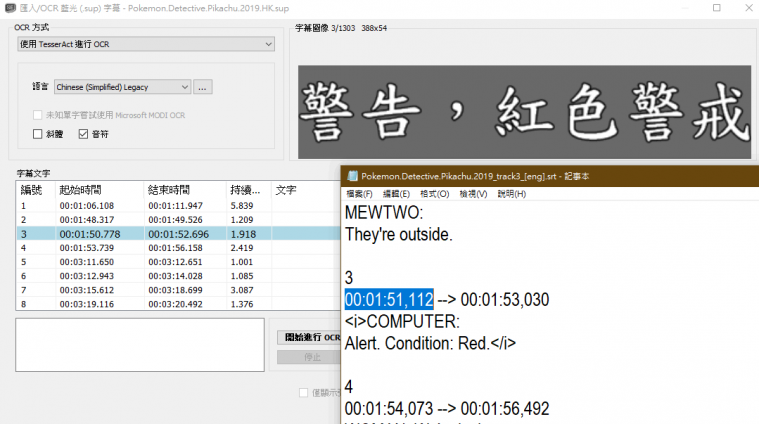Click the MEWTWO: line in Notepad

click(x=384, y=212)
